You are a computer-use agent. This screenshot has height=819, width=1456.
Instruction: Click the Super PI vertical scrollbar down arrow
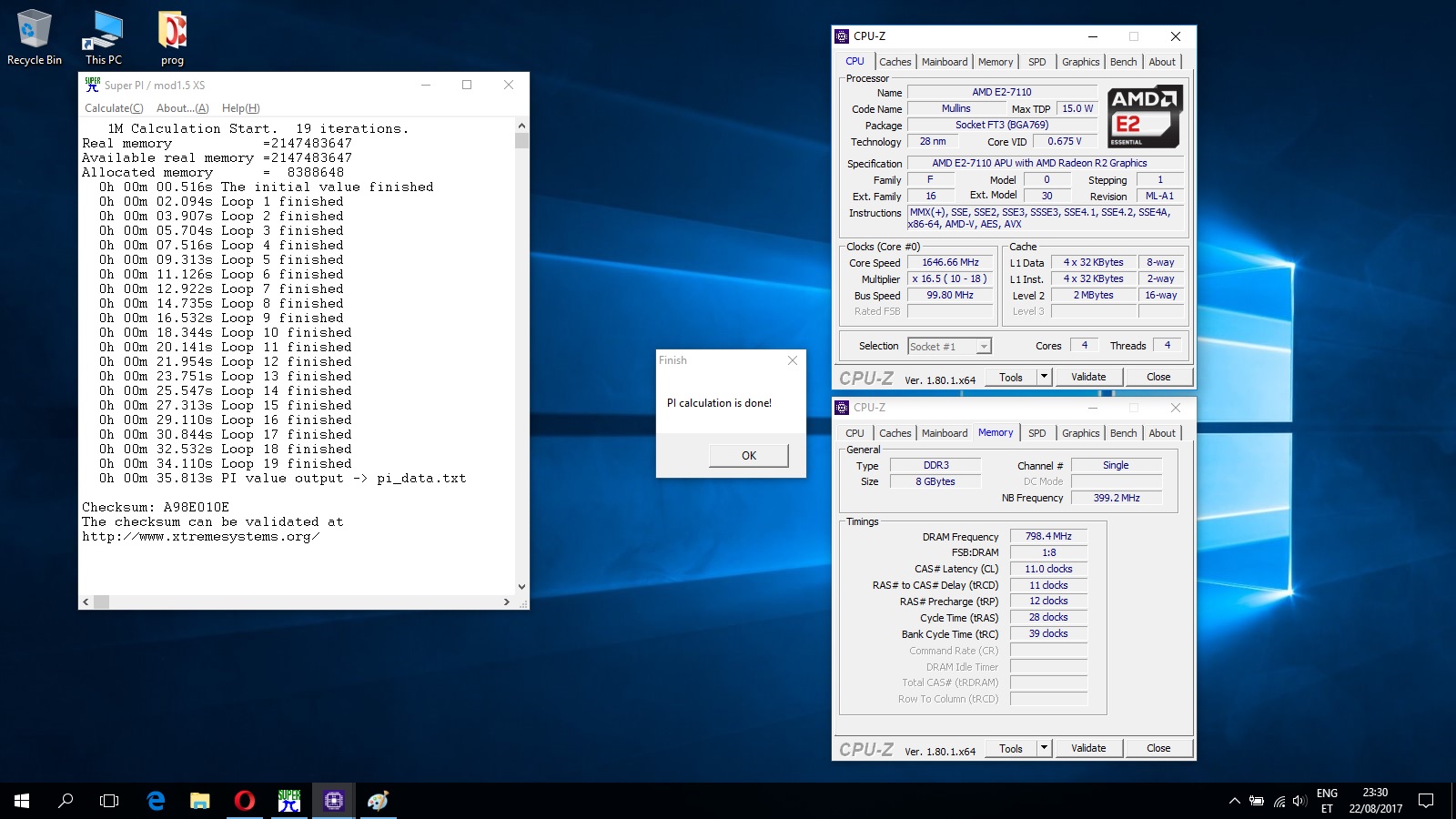tap(521, 587)
